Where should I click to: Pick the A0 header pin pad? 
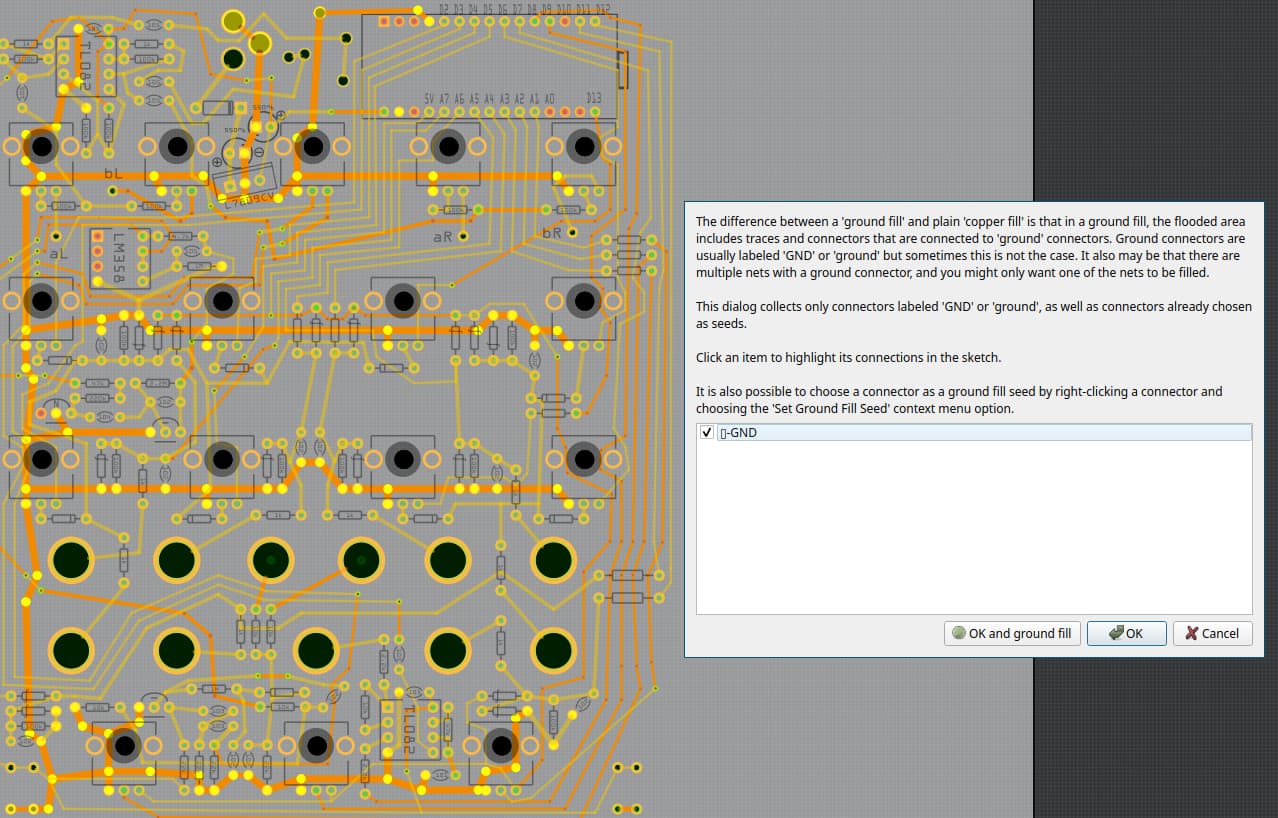(x=549, y=112)
